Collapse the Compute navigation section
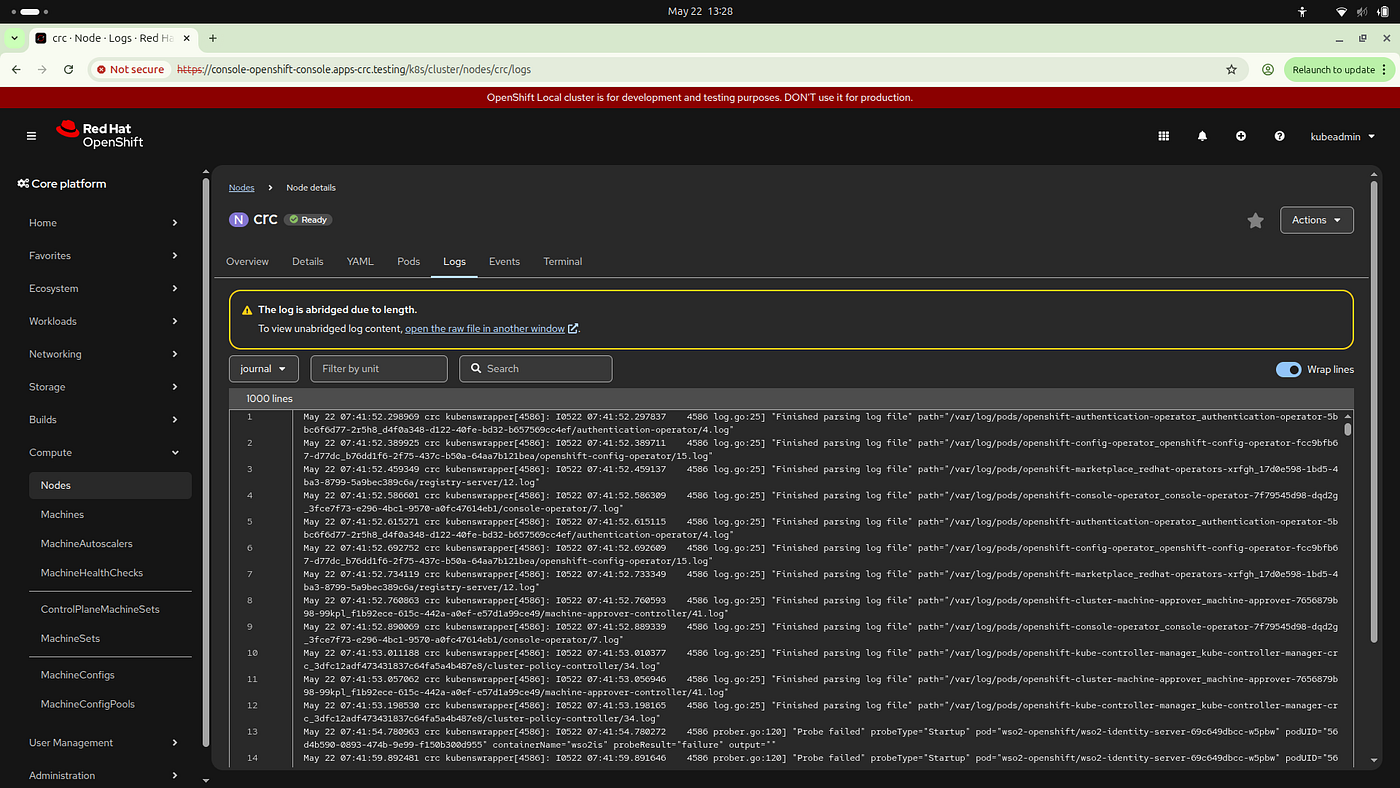Screen dimensions: 1400x788 (104, 453)
